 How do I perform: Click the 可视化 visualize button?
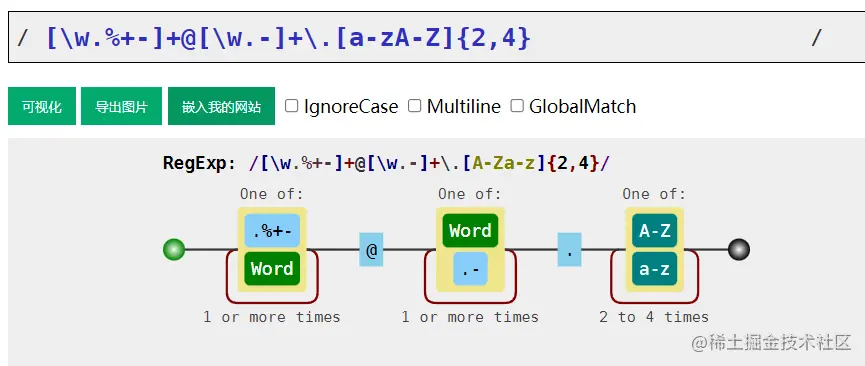tap(42, 106)
